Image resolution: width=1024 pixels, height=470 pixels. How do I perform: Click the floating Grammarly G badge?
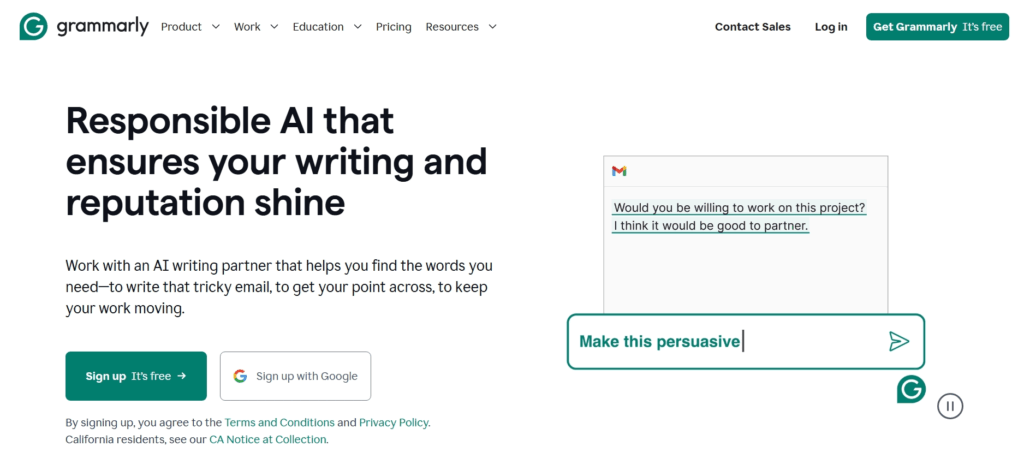pyautogui.click(x=911, y=389)
